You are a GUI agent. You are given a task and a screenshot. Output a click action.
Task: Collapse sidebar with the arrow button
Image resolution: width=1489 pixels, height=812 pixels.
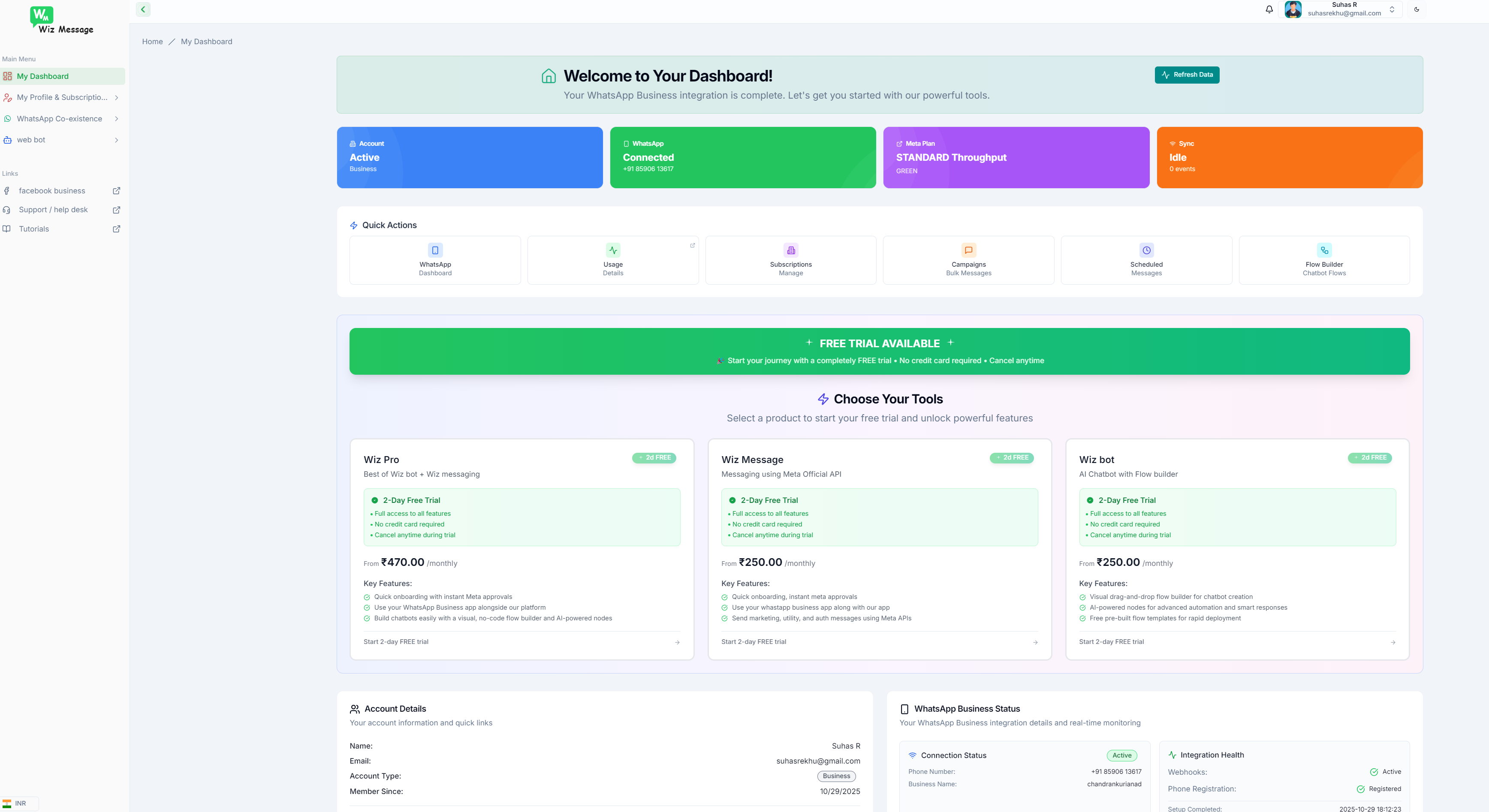click(x=143, y=9)
